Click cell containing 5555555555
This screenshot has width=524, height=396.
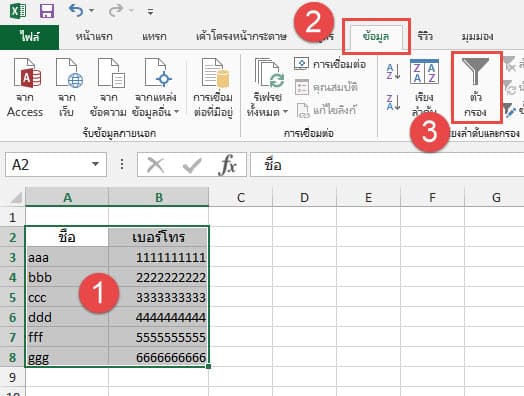tap(159, 337)
